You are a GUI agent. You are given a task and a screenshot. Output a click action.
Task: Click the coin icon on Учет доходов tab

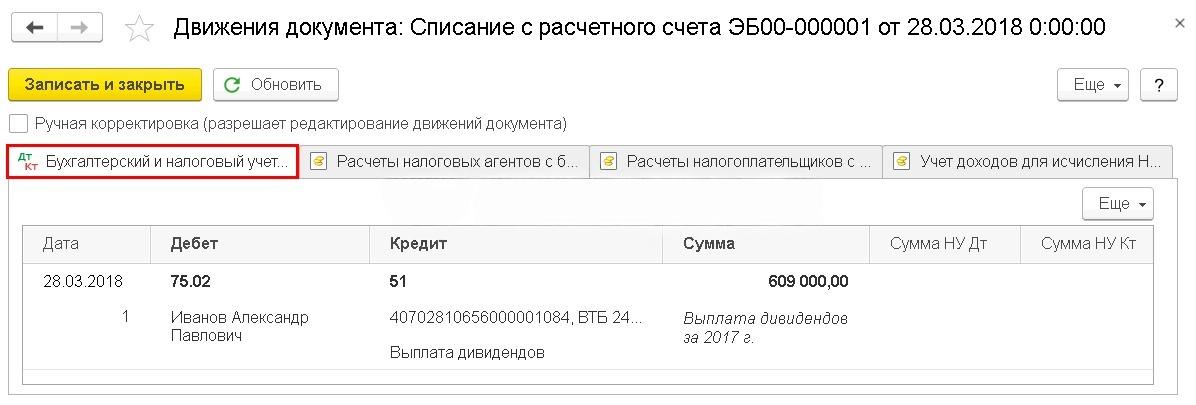pos(901,162)
